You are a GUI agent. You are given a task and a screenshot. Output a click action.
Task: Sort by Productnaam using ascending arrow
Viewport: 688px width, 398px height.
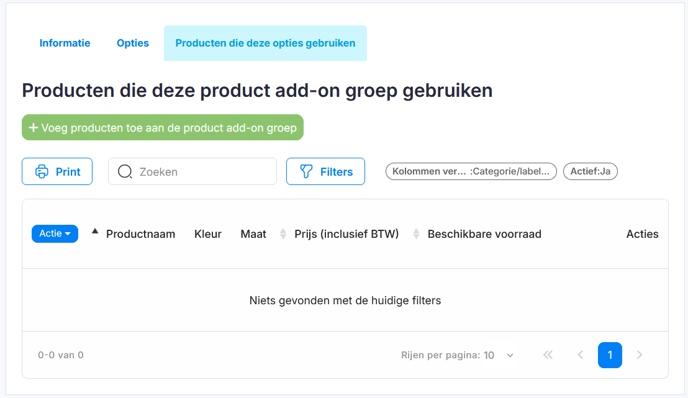95,231
